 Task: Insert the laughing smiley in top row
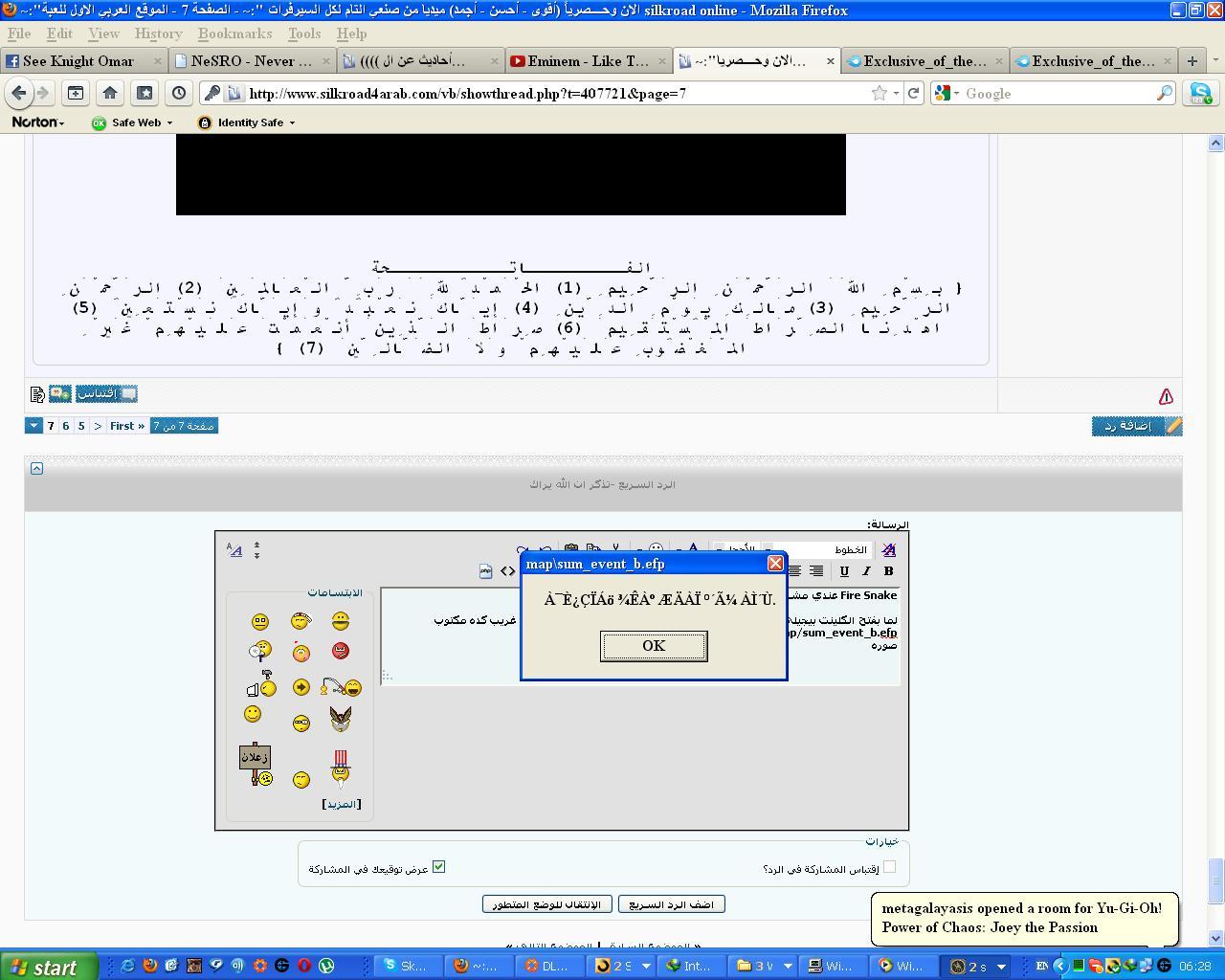pyautogui.click(x=341, y=621)
